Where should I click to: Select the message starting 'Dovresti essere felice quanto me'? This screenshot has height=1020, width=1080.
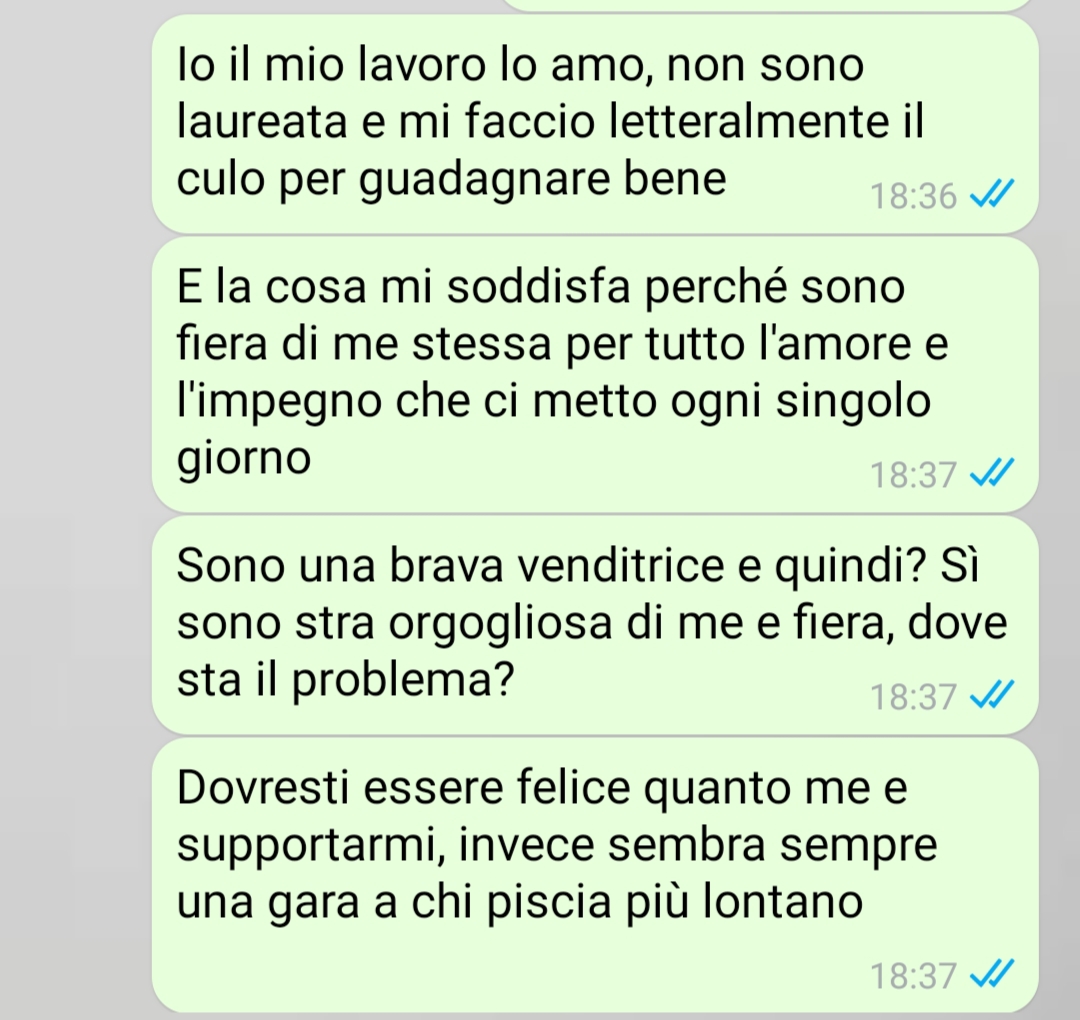(x=595, y=875)
